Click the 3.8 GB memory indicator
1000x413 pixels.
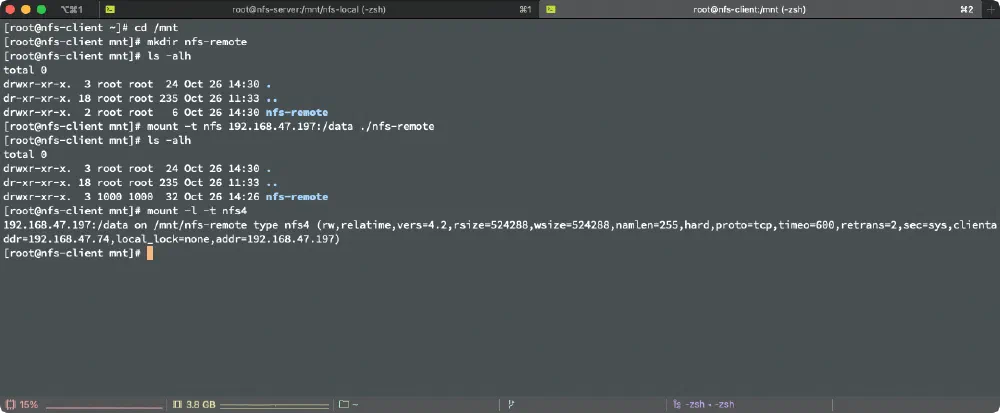point(195,404)
